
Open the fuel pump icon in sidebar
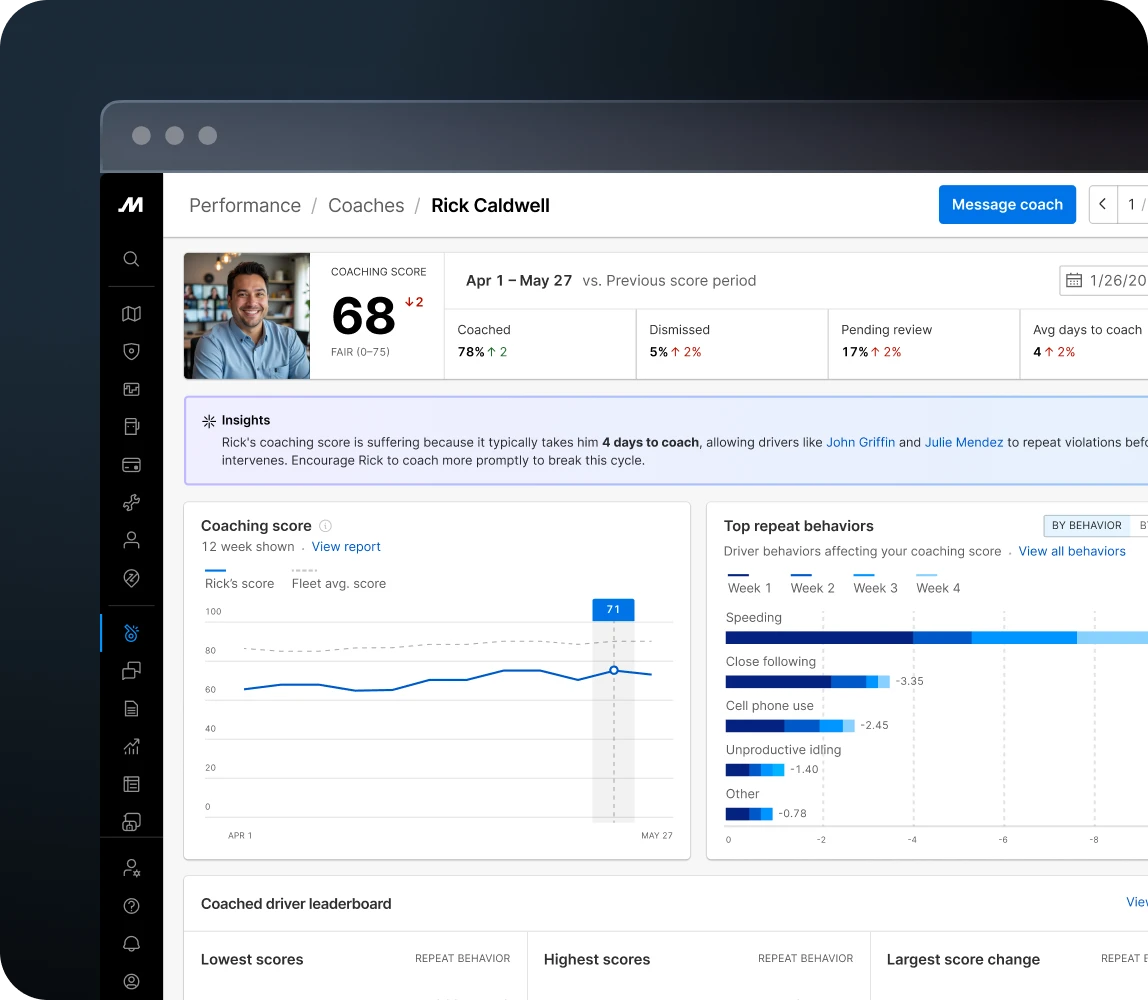coord(131,427)
